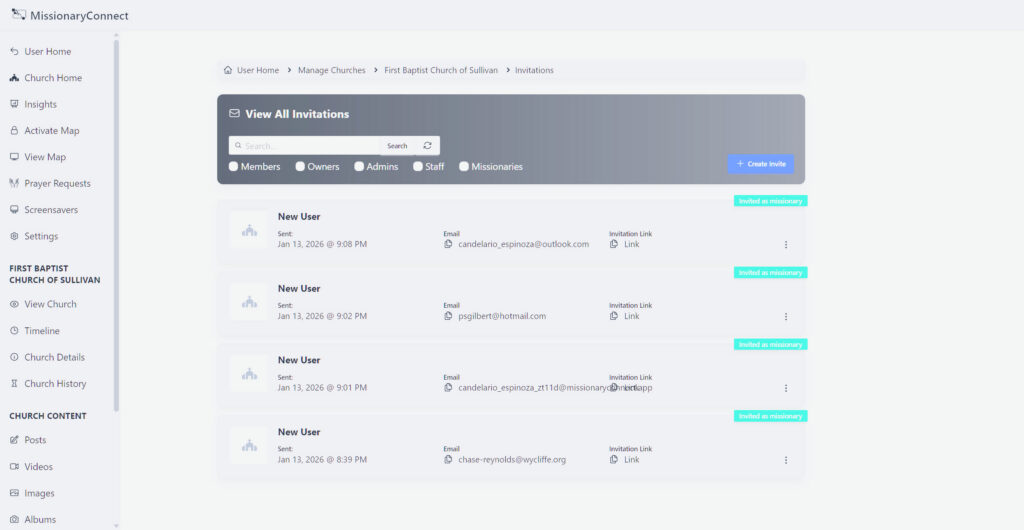Copy invitation link icon for chase-reynolds invite
This screenshot has height=530, width=1024.
click(x=614, y=460)
